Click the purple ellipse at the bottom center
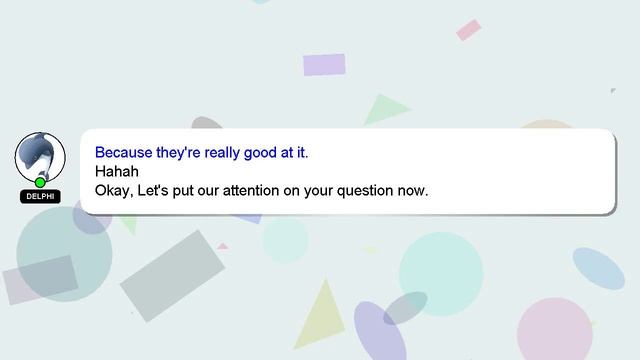 (380, 331)
